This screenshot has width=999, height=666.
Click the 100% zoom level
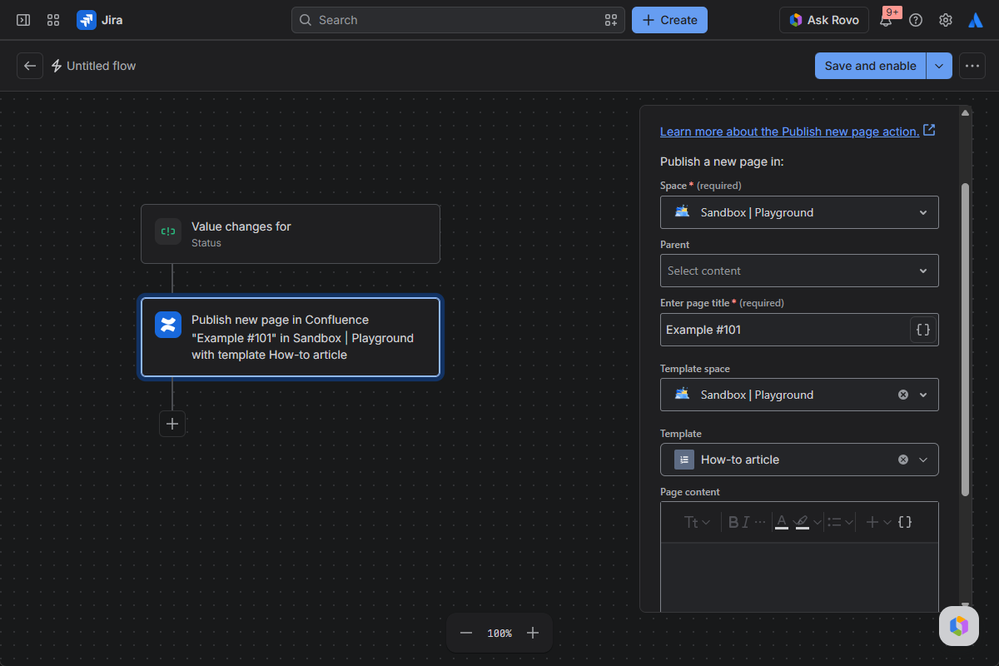point(500,633)
